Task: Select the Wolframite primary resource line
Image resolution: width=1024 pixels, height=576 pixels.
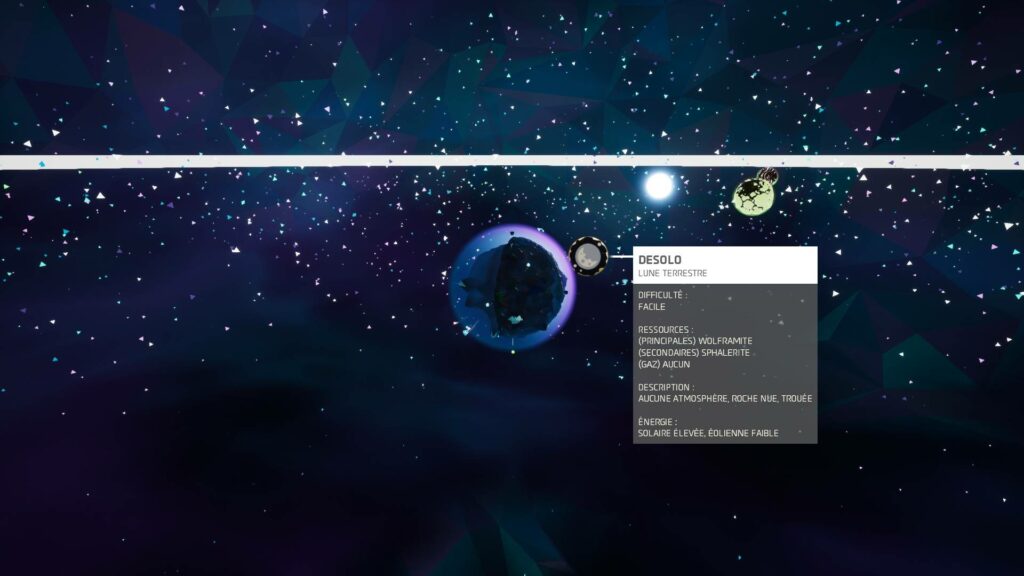Action: point(694,341)
